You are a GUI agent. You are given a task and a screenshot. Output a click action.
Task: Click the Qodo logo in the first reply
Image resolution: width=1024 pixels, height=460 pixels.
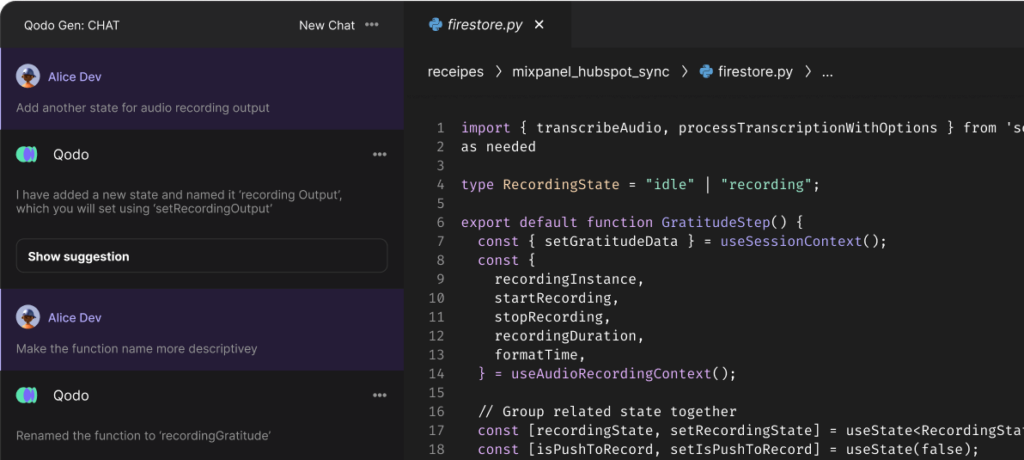pyautogui.click(x=27, y=155)
